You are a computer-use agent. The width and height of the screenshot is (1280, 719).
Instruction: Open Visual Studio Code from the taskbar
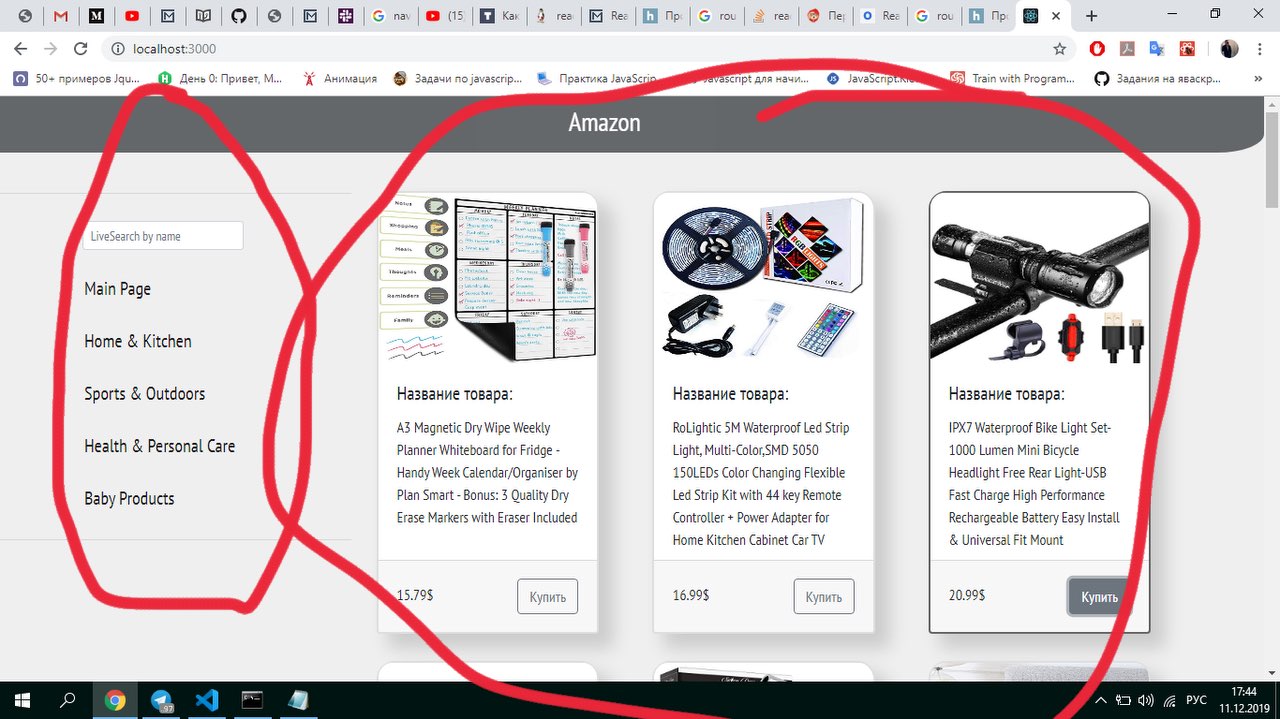(207, 700)
